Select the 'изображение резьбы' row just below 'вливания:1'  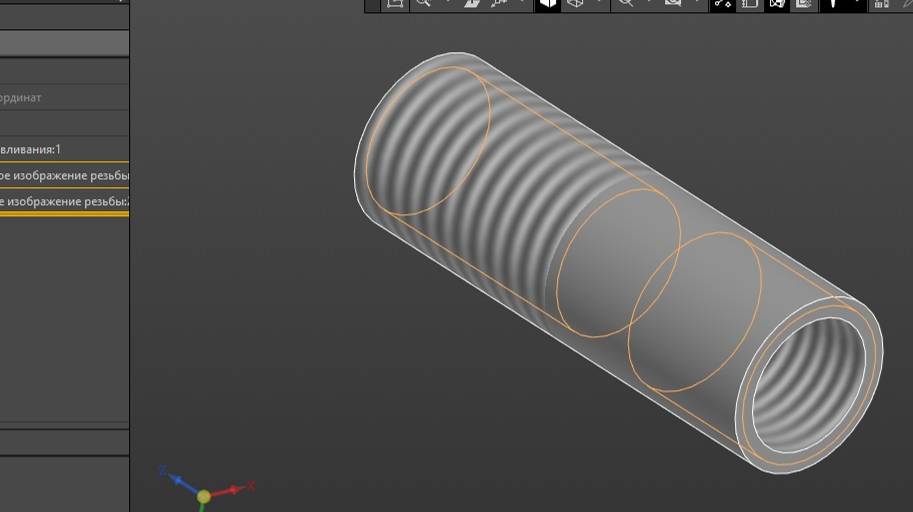64,175
